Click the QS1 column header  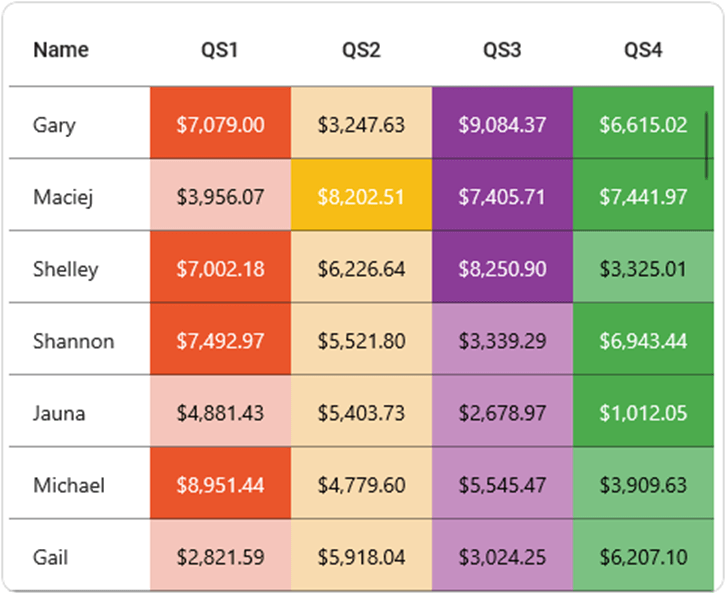click(220, 50)
